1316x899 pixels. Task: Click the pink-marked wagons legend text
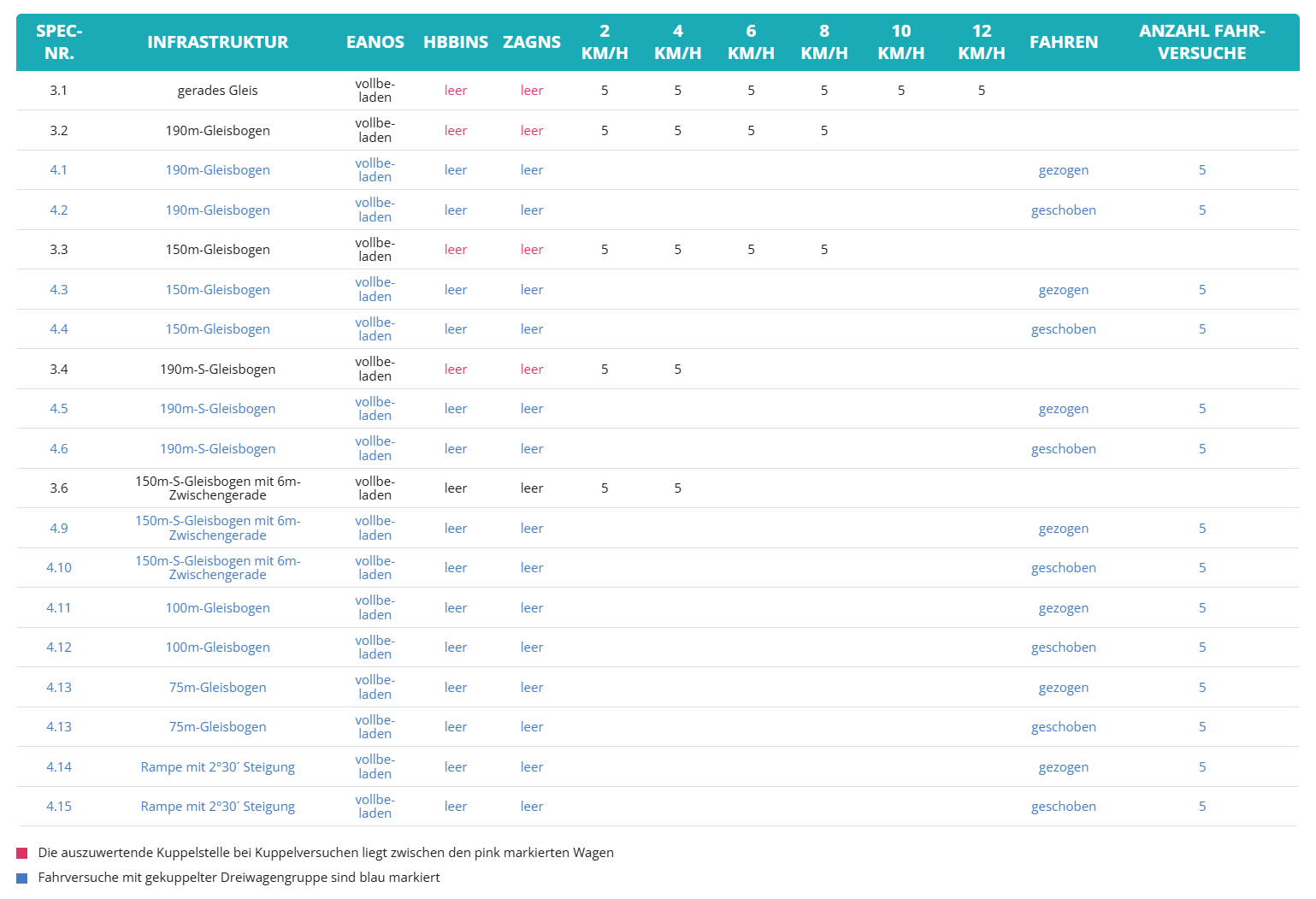point(326,853)
